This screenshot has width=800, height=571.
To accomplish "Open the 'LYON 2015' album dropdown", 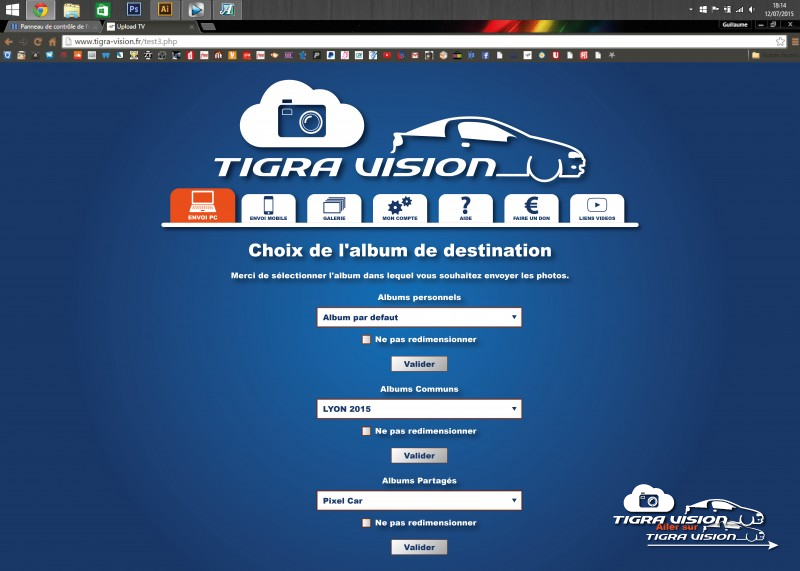I will (418, 409).
